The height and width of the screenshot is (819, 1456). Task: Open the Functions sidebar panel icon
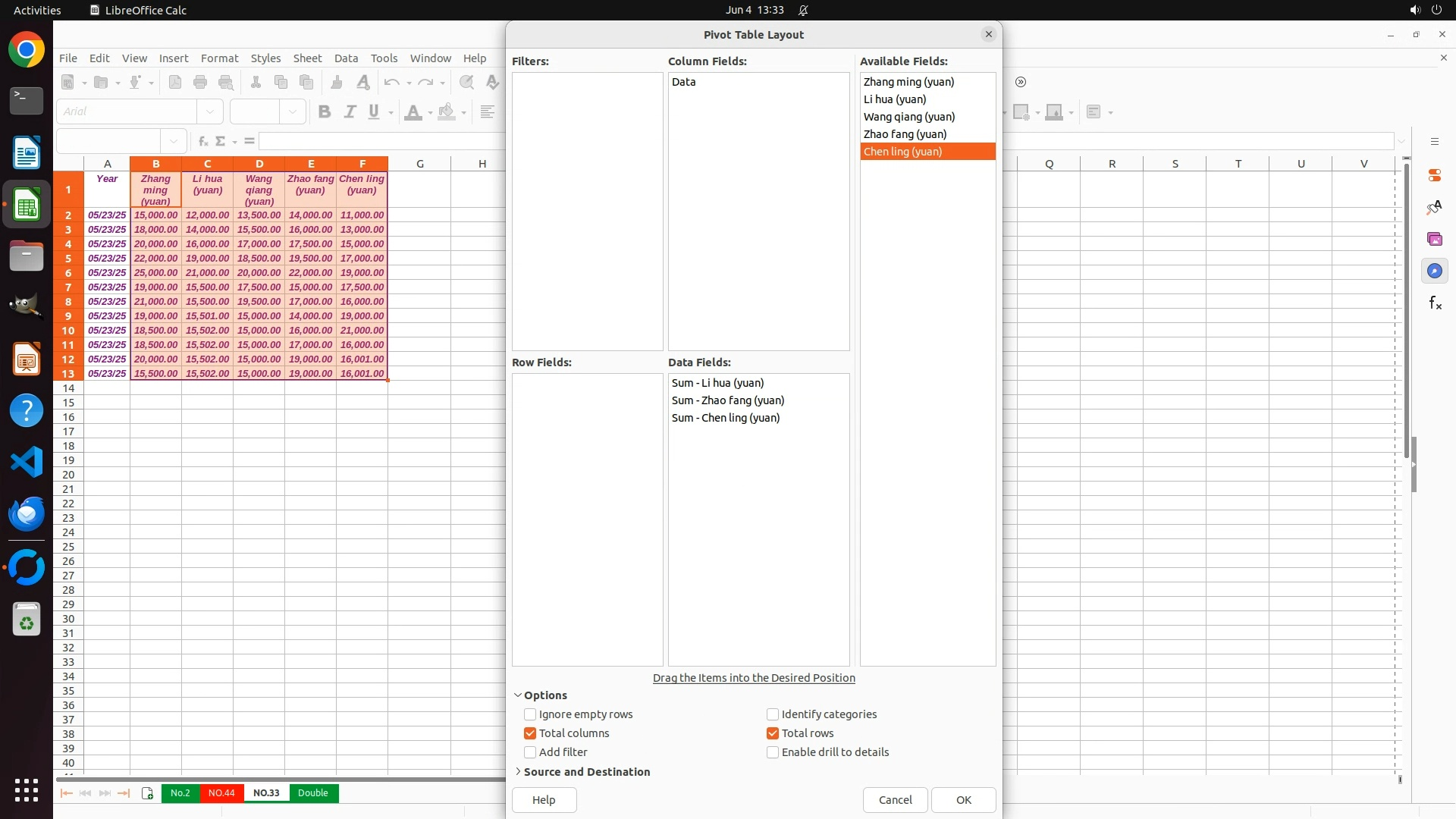point(1434,303)
